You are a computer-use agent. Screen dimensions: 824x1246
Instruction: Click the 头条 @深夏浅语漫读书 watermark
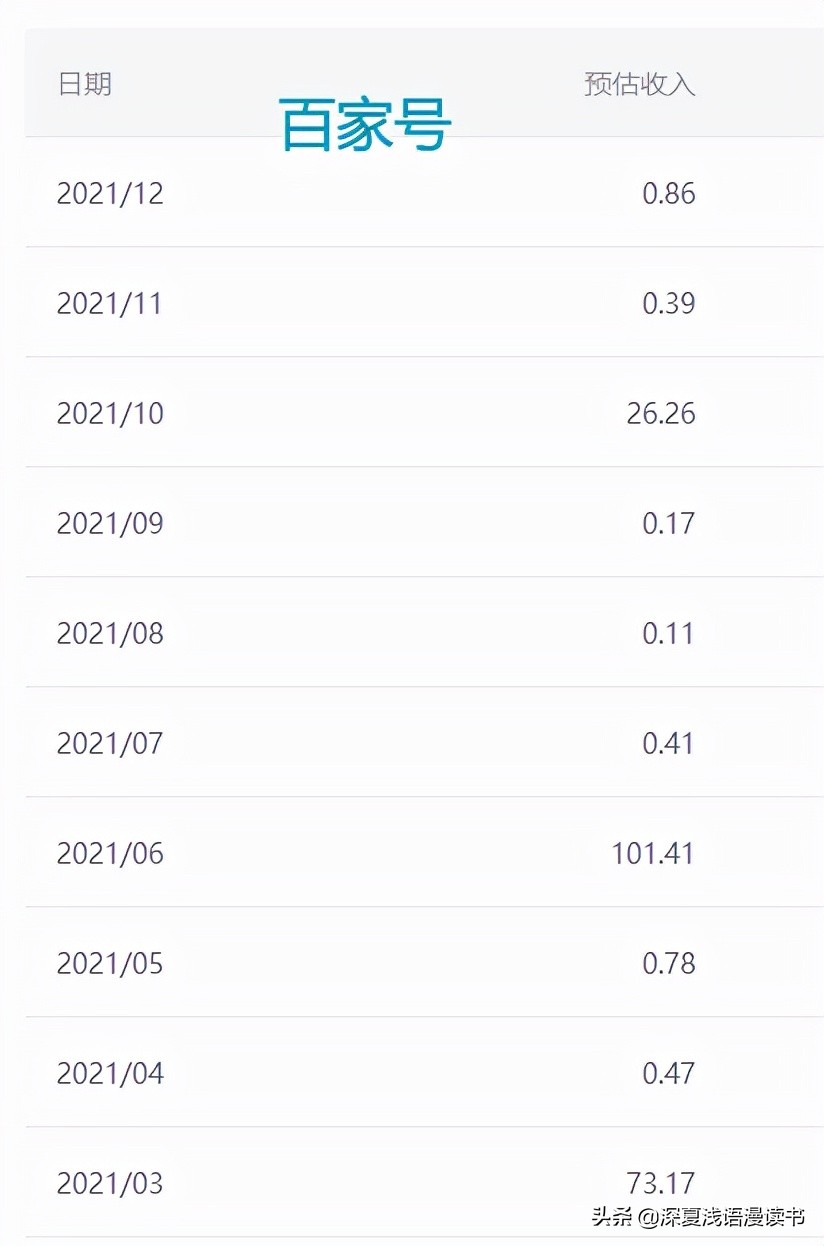click(x=696, y=1217)
